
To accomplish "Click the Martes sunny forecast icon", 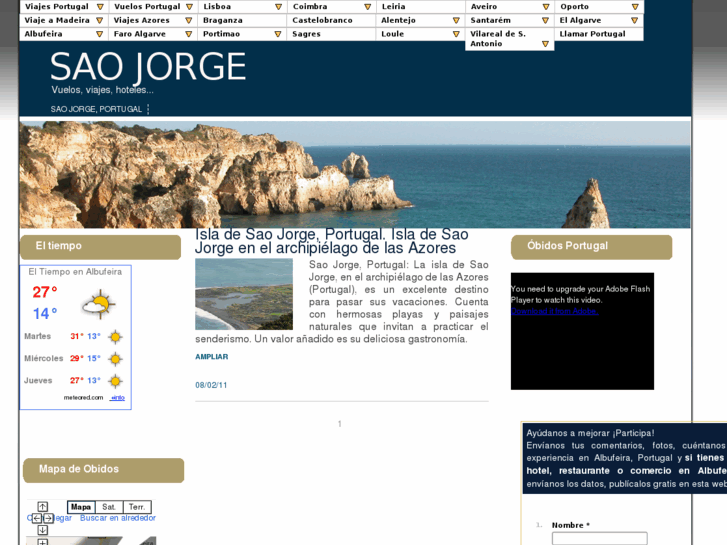I will (x=115, y=337).
